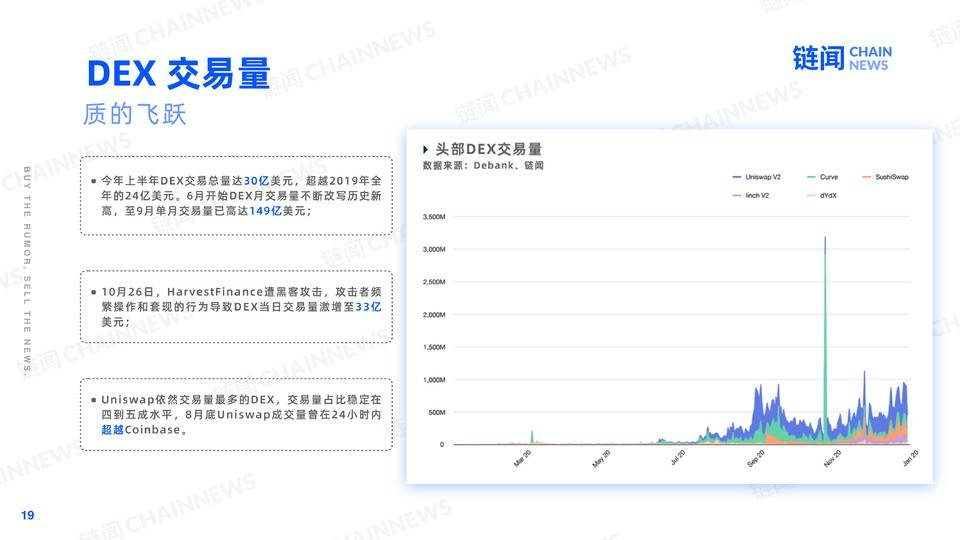The height and width of the screenshot is (540, 960).
Task: Click the 头部DEX交易量 chart title
Action: click(x=489, y=149)
